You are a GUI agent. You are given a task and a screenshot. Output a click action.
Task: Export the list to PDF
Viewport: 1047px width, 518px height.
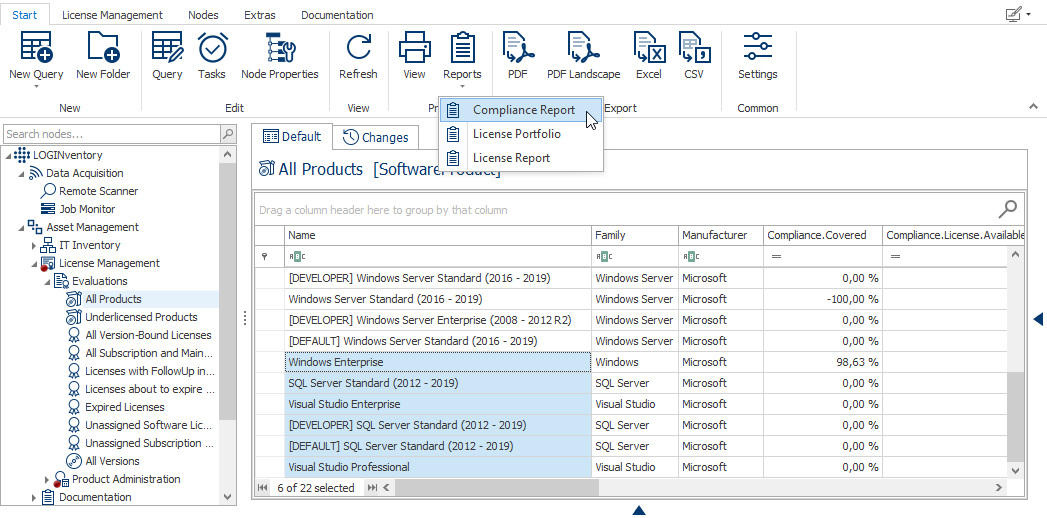coord(517,48)
